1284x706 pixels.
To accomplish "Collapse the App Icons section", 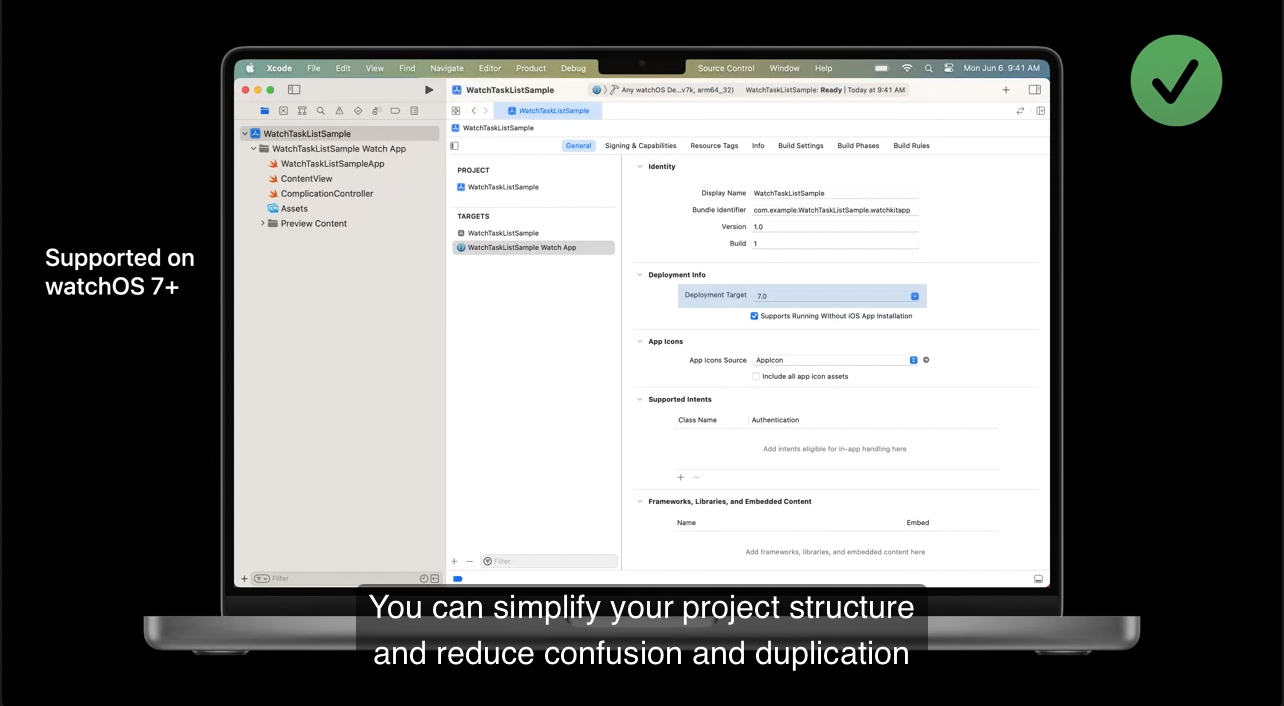I will pyautogui.click(x=640, y=342).
